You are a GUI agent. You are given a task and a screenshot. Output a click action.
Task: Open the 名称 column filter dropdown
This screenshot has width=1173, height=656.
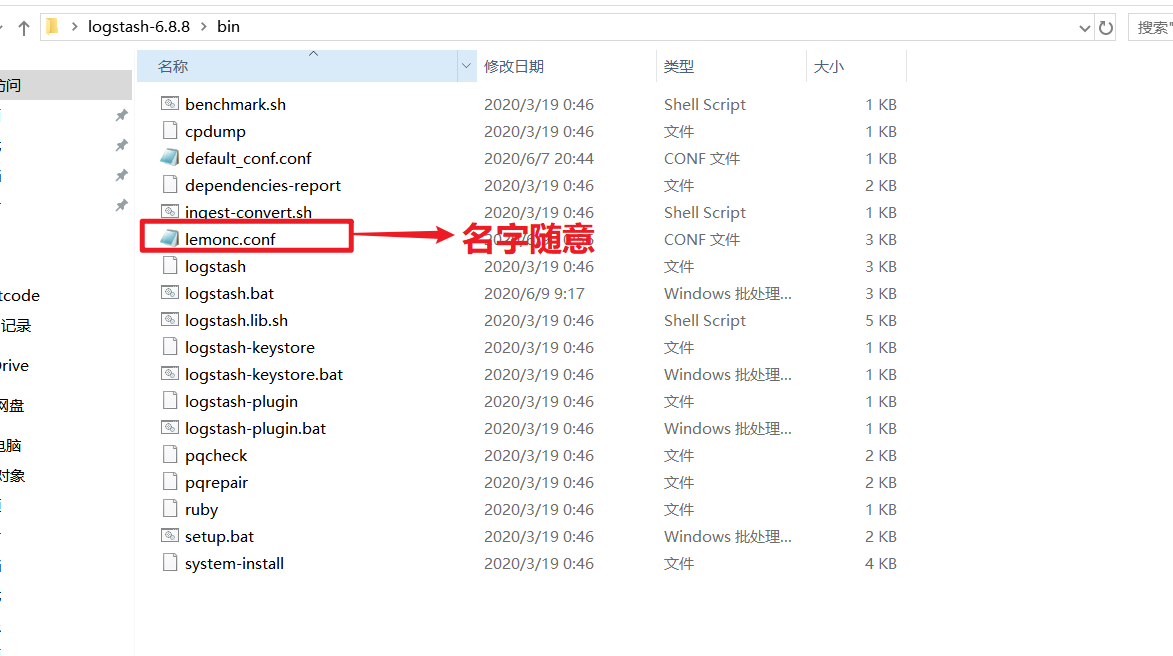tap(466, 66)
